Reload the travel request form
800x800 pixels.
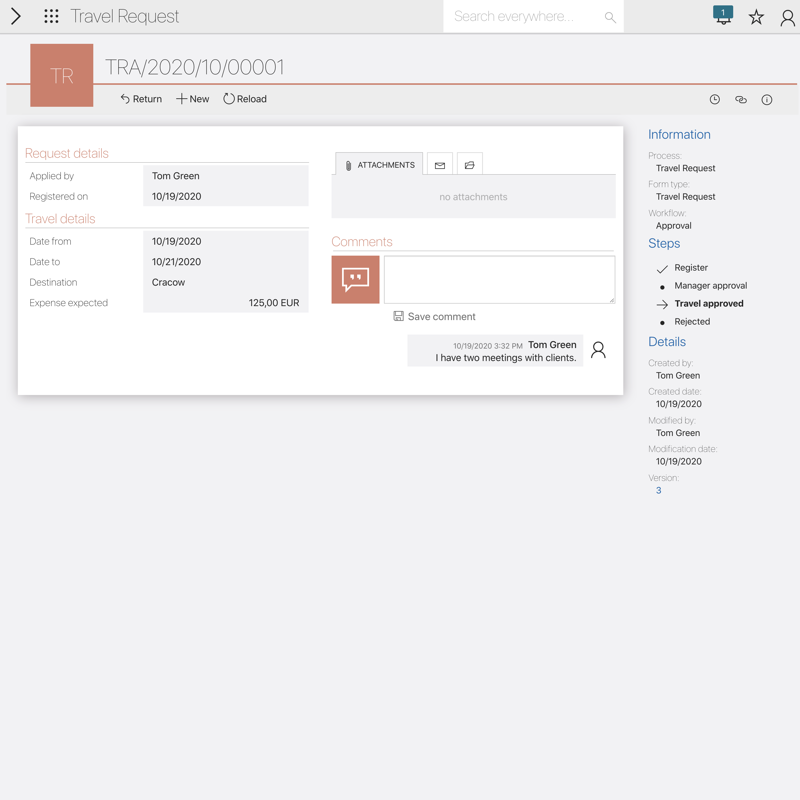click(x=245, y=99)
